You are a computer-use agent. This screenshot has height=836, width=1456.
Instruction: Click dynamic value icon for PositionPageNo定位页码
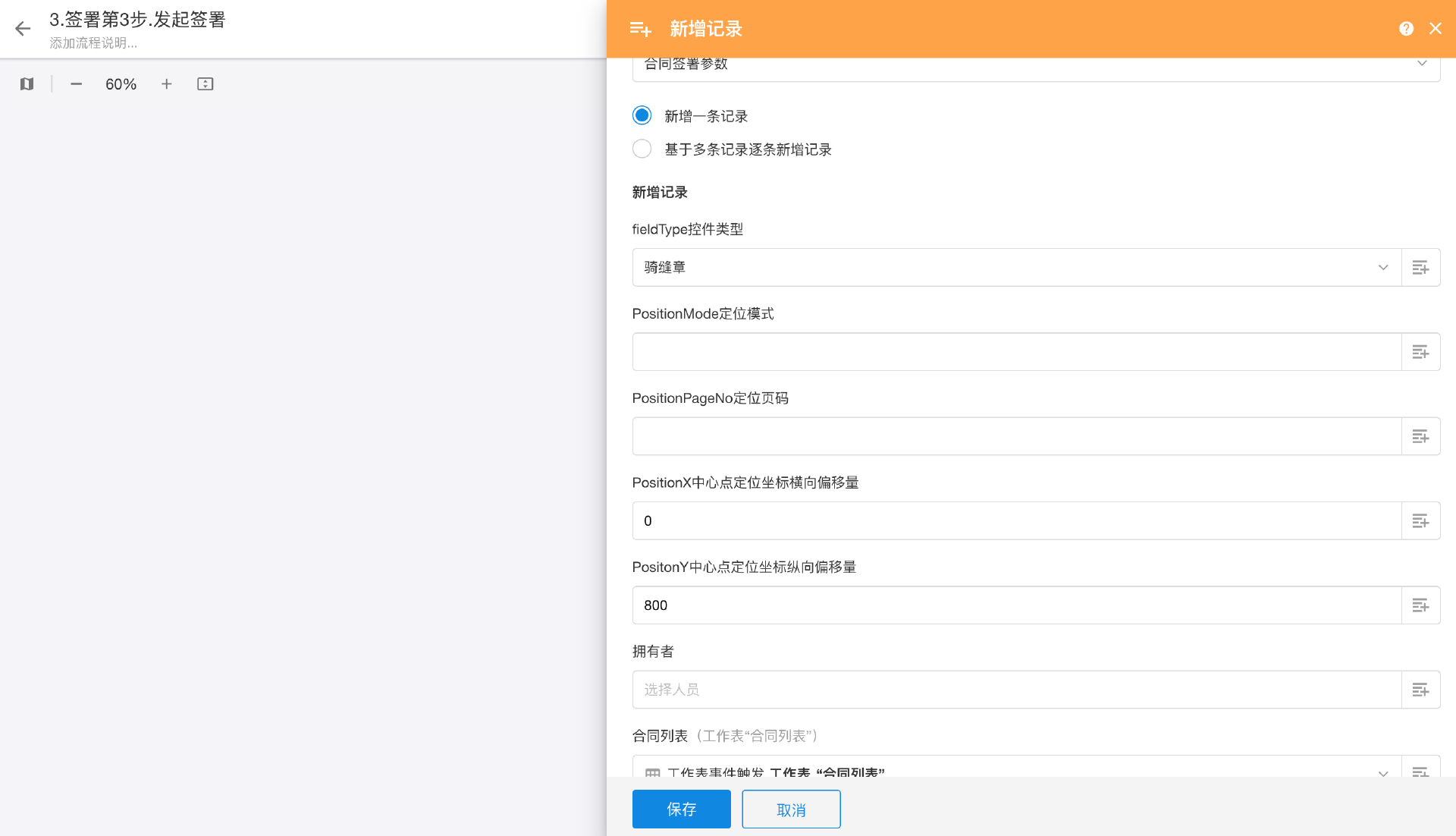1420,437
